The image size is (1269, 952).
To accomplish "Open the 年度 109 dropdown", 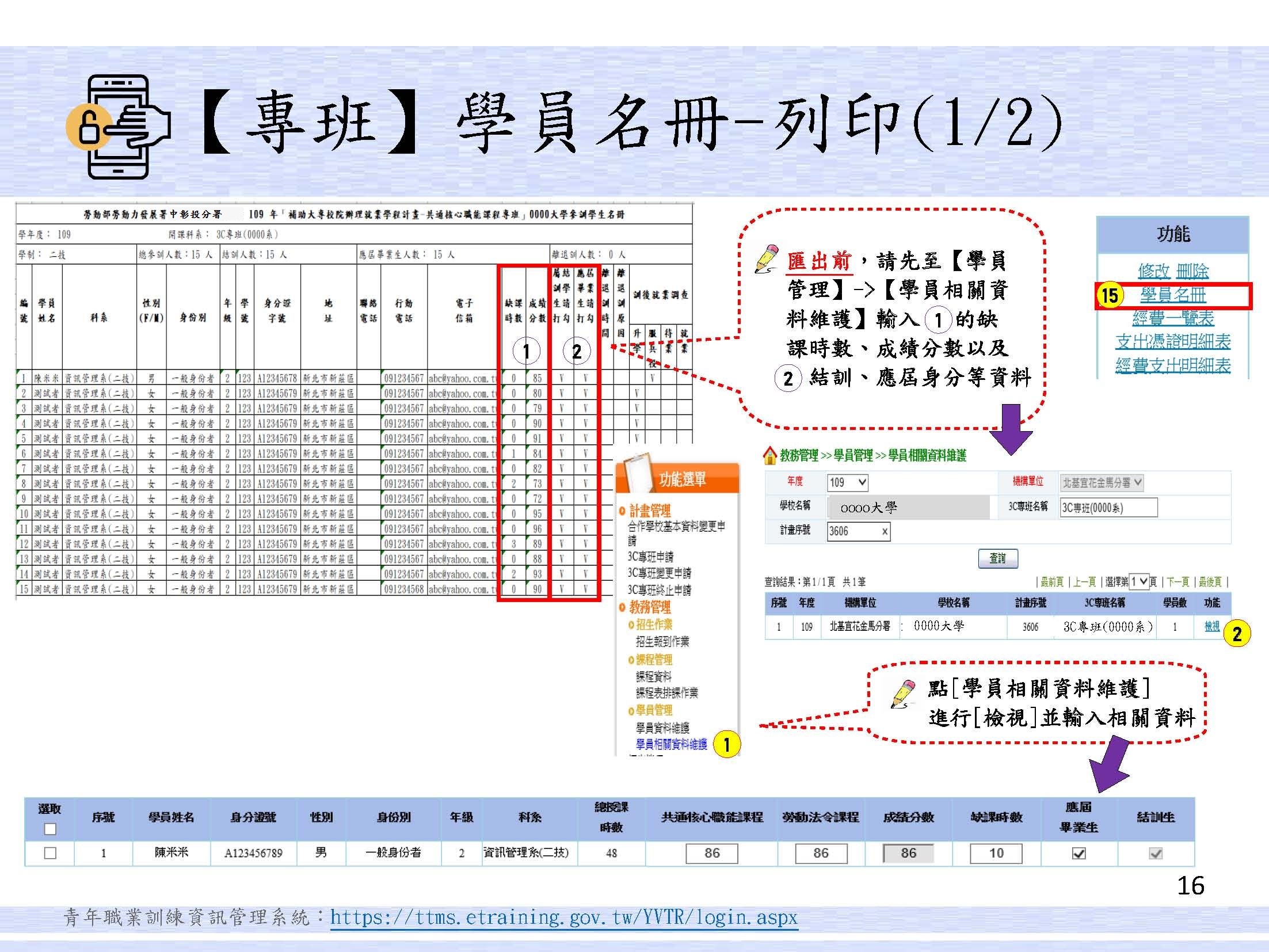I will [x=848, y=482].
